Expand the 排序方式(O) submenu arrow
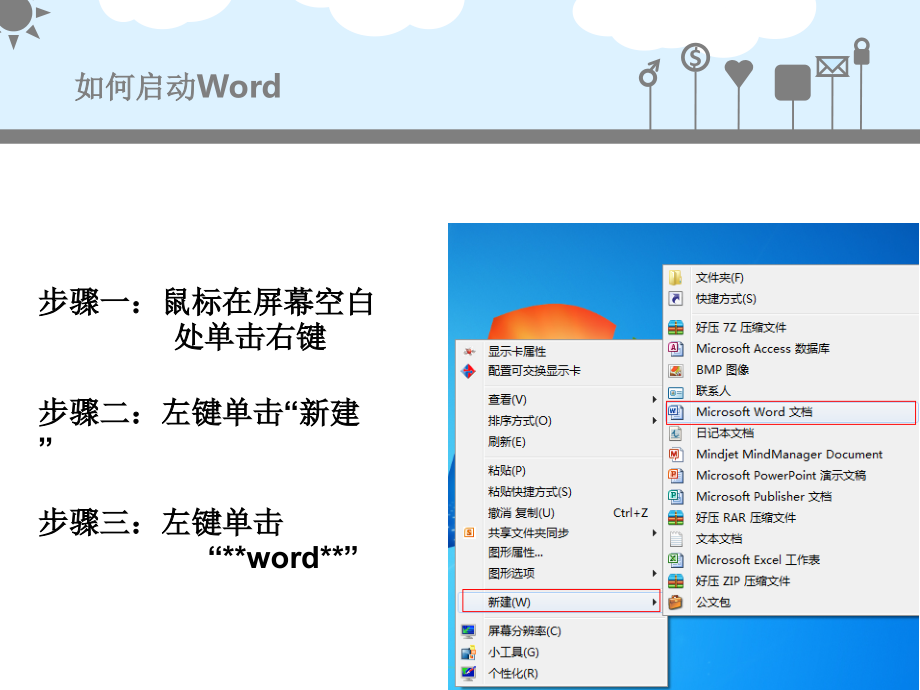The width and height of the screenshot is (920, 690). tap(655, 421)
